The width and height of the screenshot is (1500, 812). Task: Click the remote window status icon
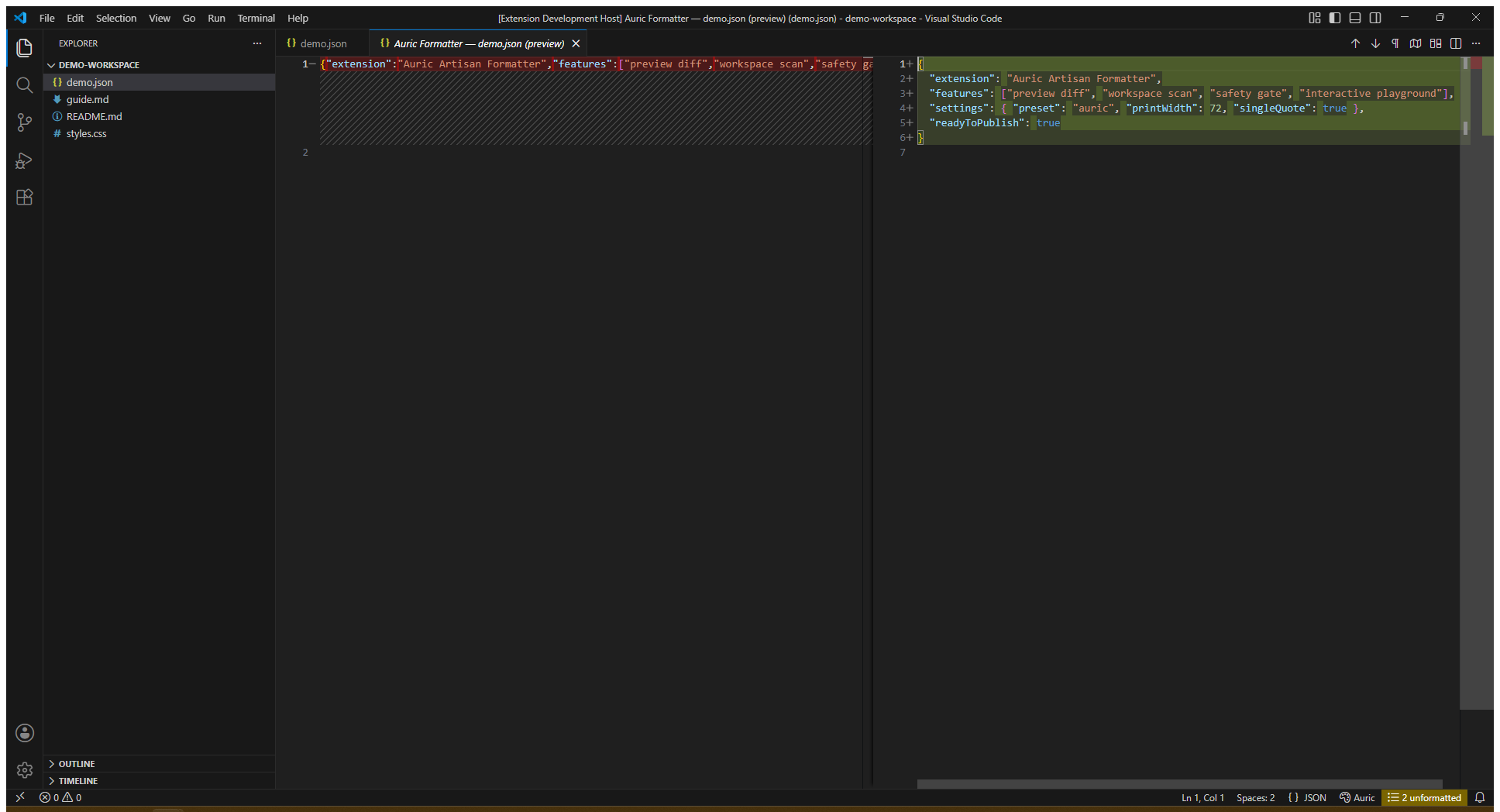[x=20, y=797]
